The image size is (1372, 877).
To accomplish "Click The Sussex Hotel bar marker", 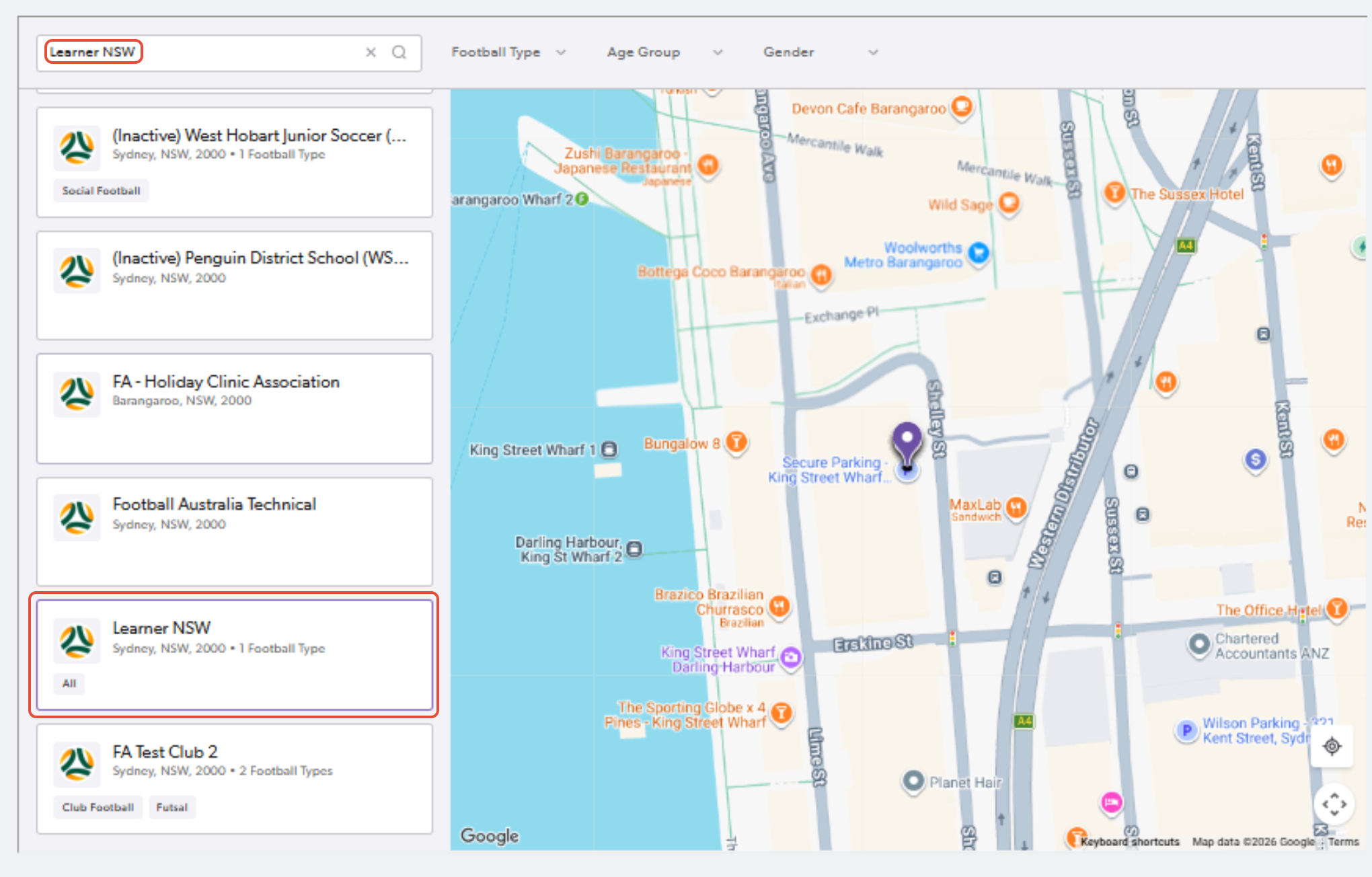I will tap(1114, 192).
